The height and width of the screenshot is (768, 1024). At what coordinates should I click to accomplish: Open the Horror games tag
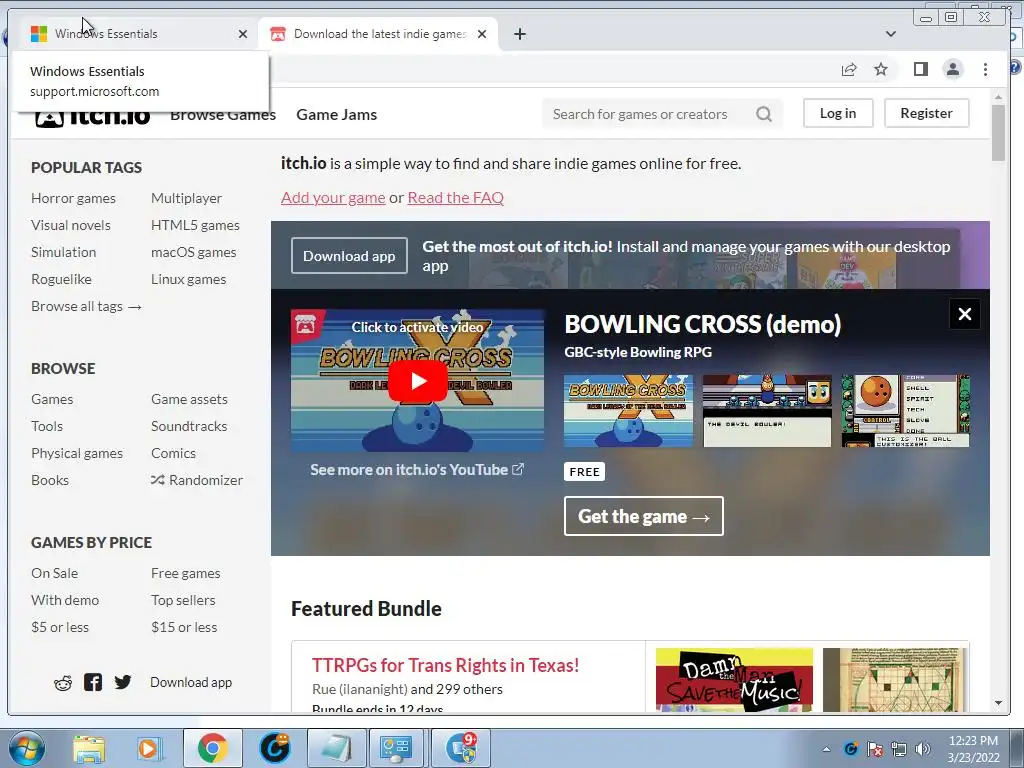pos(73,198)
